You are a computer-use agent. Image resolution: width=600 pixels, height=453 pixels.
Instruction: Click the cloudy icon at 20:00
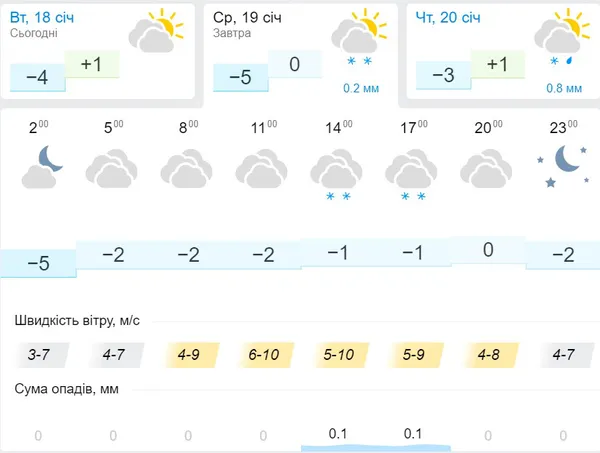coord(486,169)
